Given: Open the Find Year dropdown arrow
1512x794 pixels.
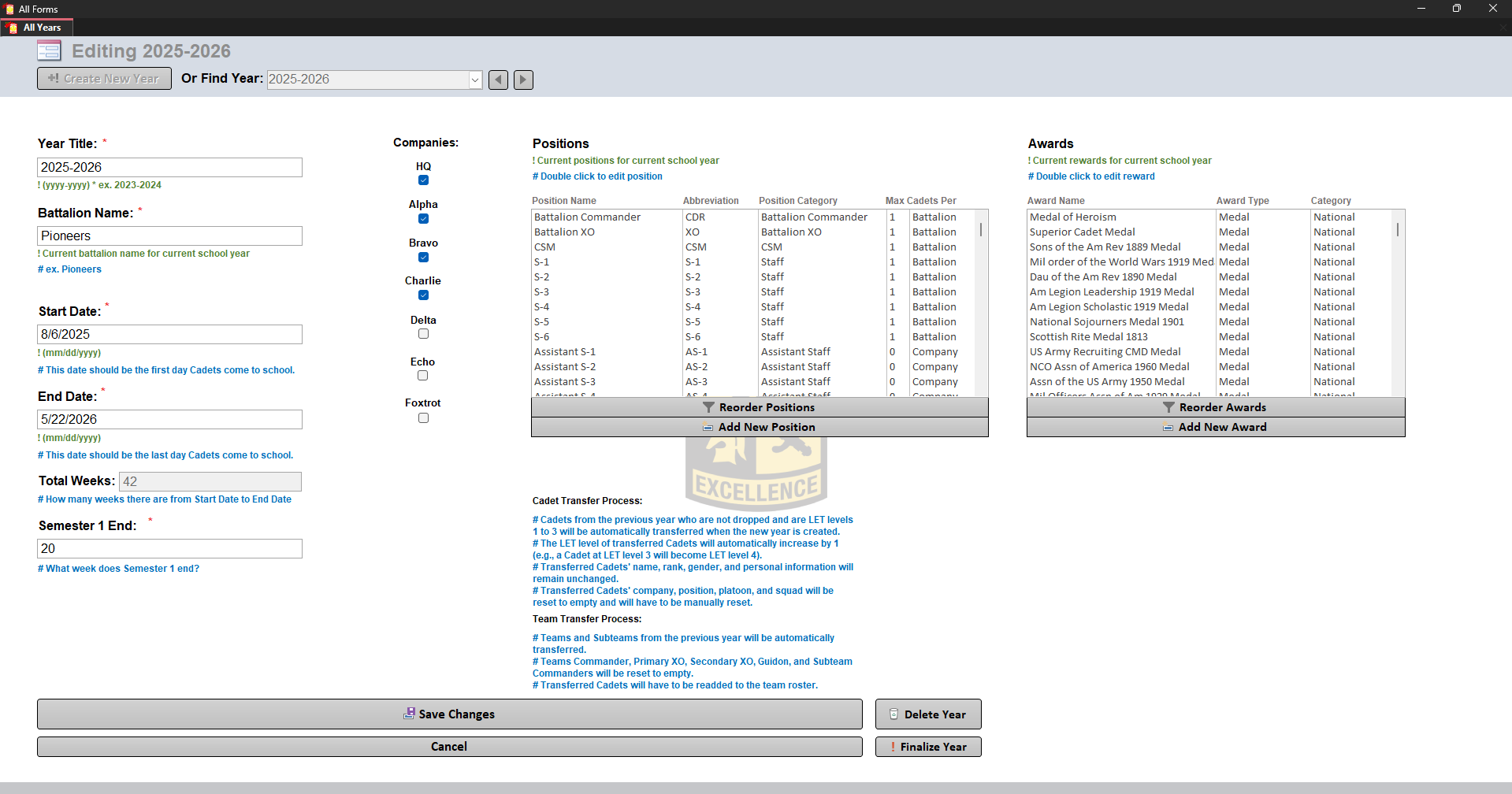Looking at the screenshot, I should tap(475, 80).
